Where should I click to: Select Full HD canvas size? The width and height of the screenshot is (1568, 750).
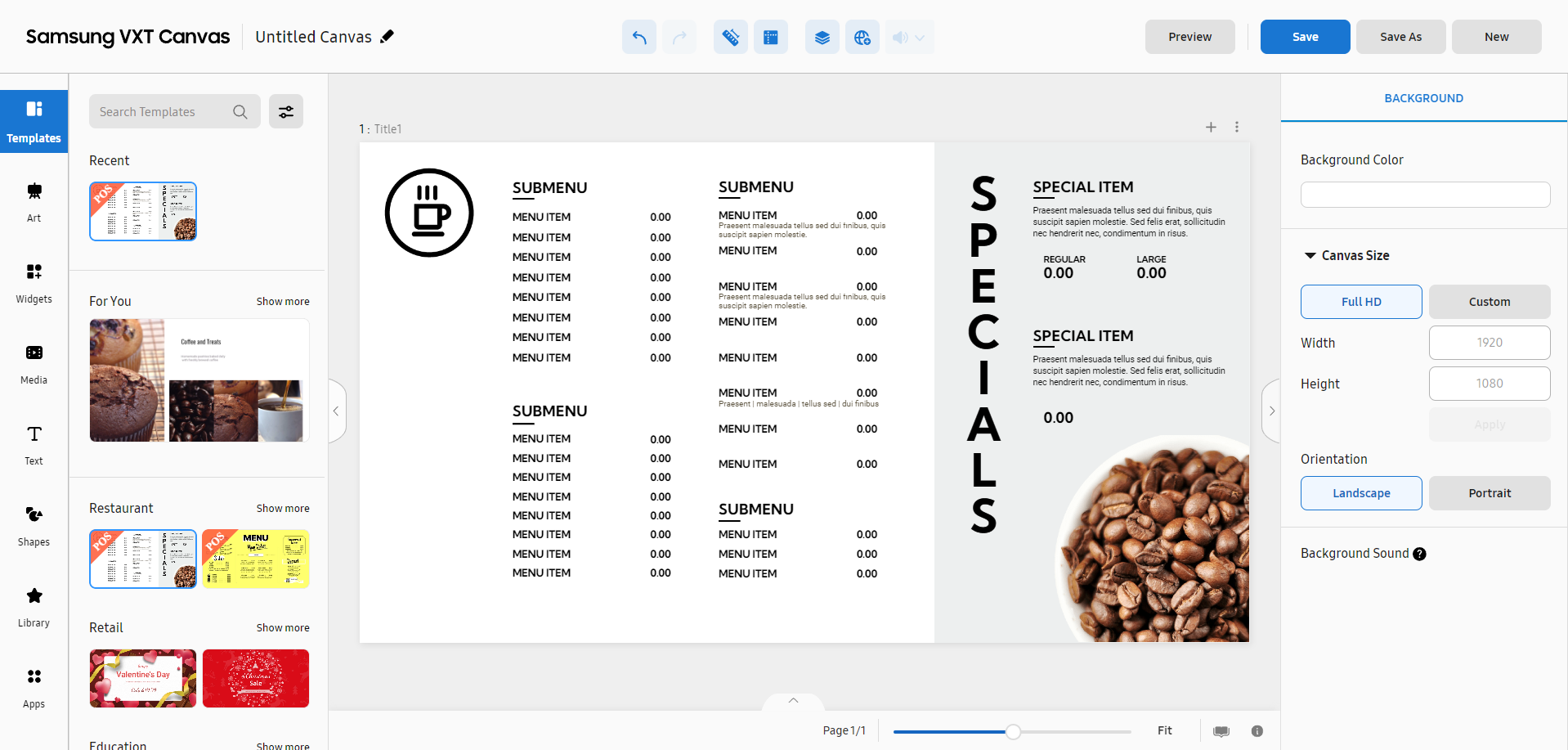tap(1360, 302)
